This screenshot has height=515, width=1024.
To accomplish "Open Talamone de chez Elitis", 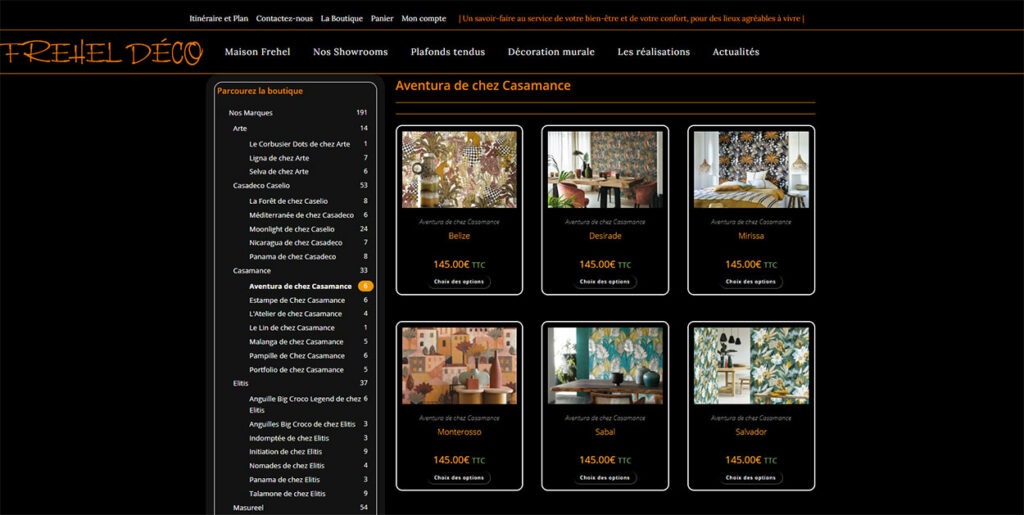I will tap(287, 493).
